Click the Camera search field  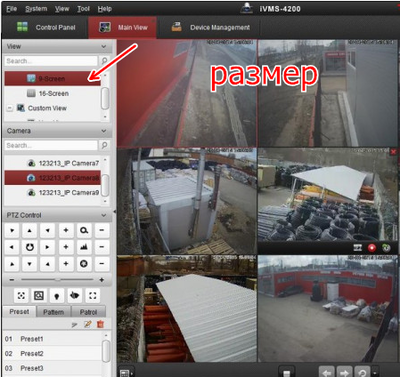[51, 145]
